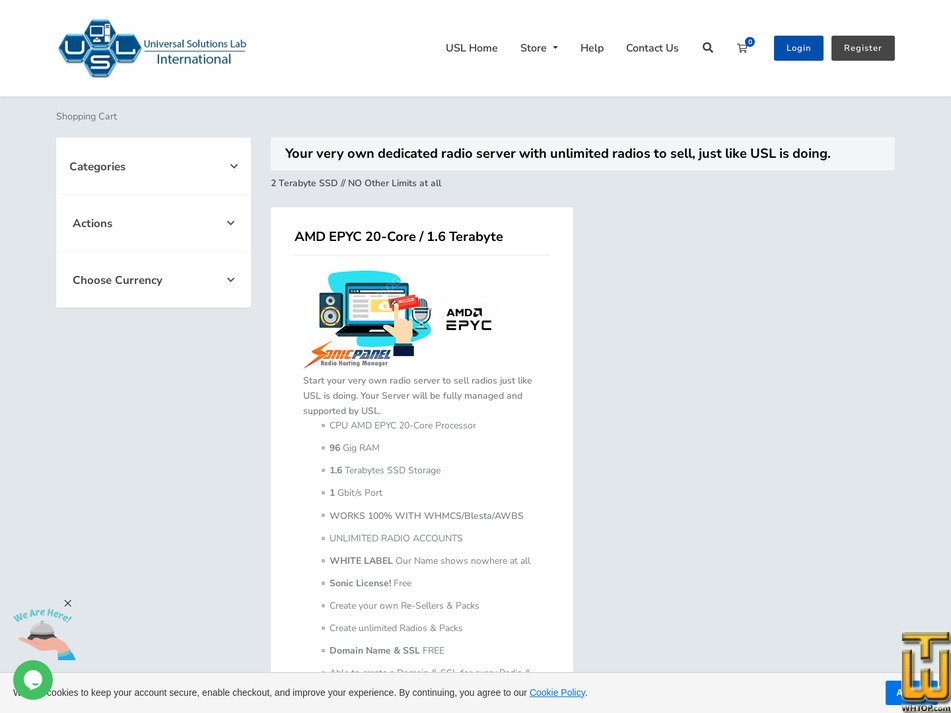951x713 pixels.
Task: Click the Shopping Cart breadcrumb
Action: point(87,116)
